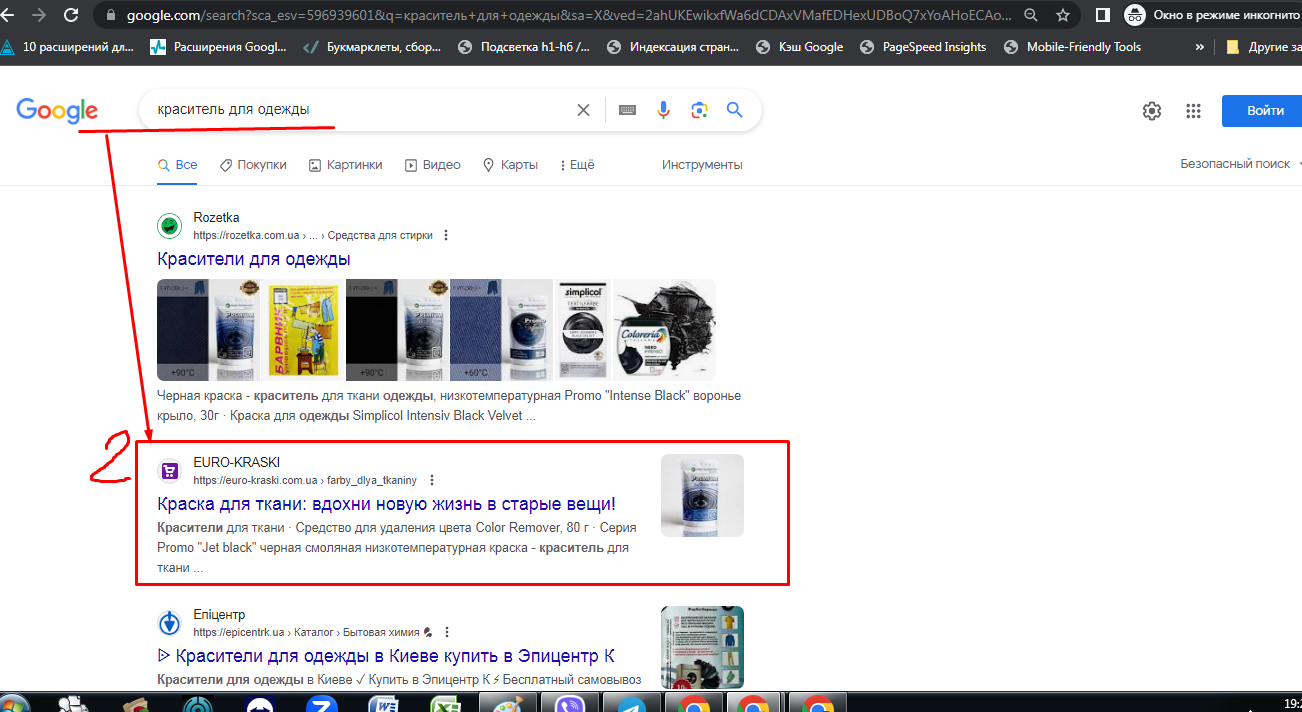The width and height of the screenshot is (1302, 712).
Task: Switch to the Видео tab
Action: (x=432, y=165)
